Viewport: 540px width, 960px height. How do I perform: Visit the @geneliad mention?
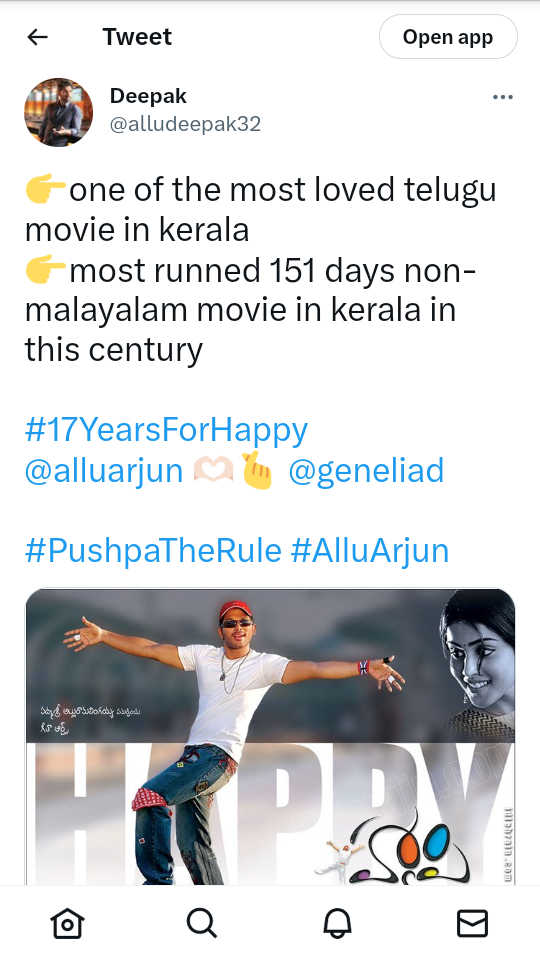pyautogui.click(x=366, y=470)
